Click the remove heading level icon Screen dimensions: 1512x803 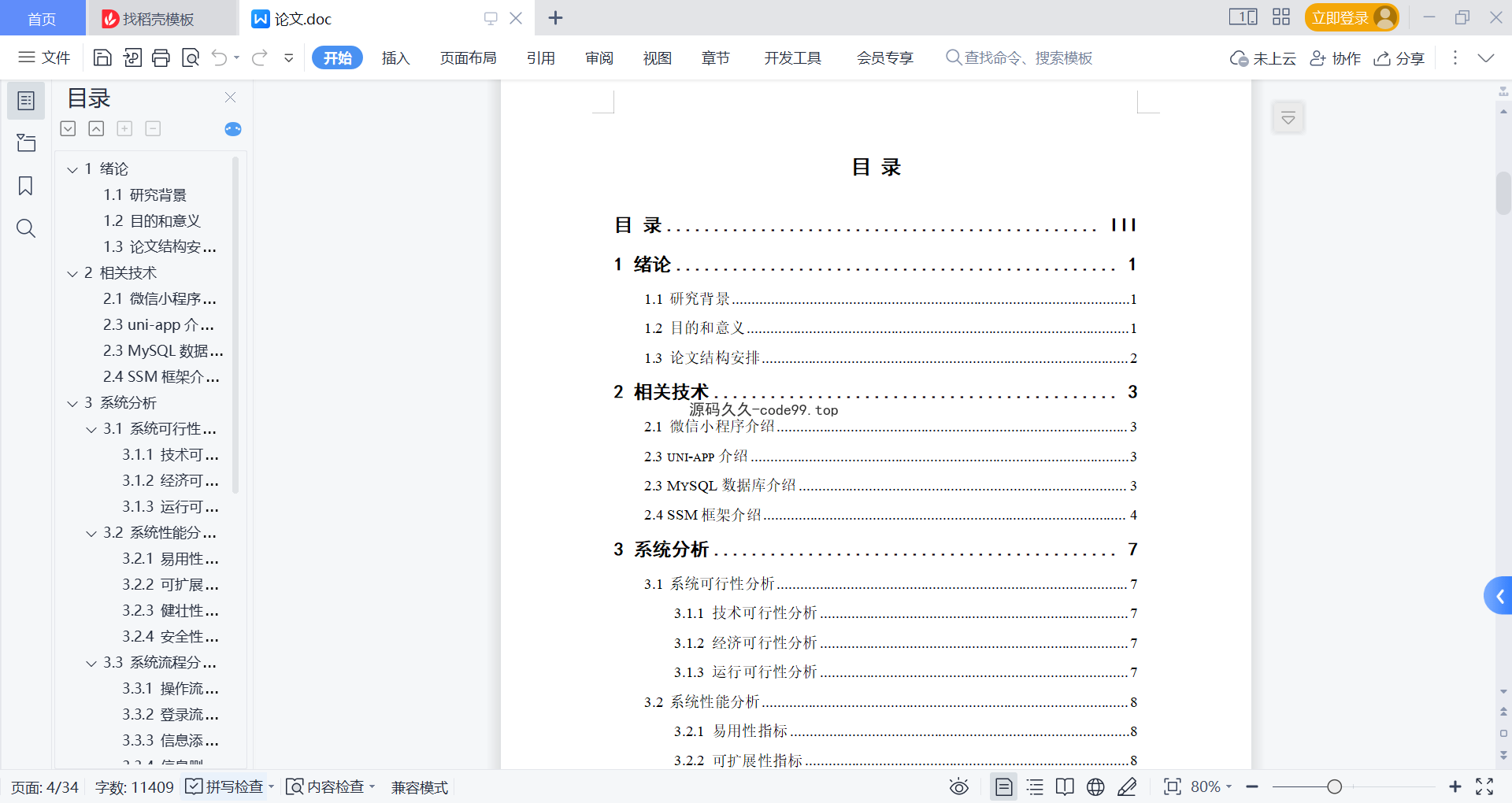point(153,128)
